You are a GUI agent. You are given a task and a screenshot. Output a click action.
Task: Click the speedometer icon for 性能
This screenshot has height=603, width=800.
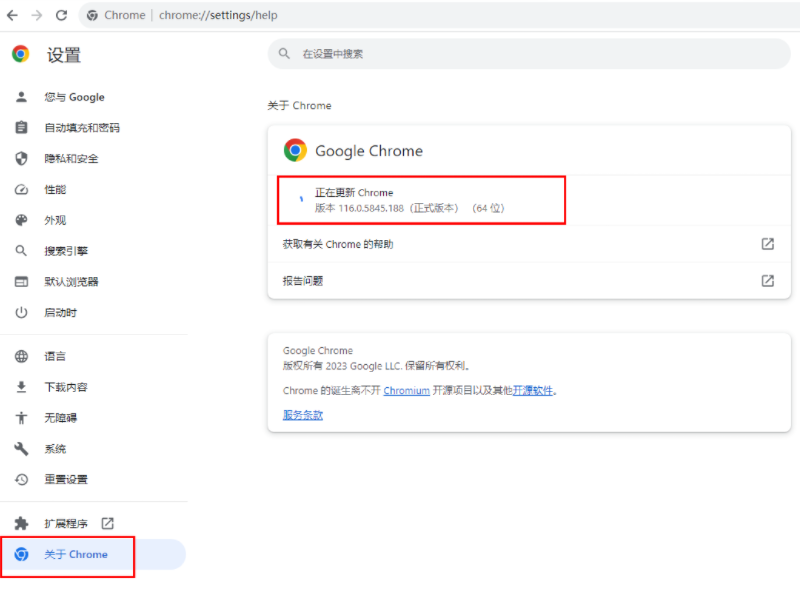[x=21, y=190]
